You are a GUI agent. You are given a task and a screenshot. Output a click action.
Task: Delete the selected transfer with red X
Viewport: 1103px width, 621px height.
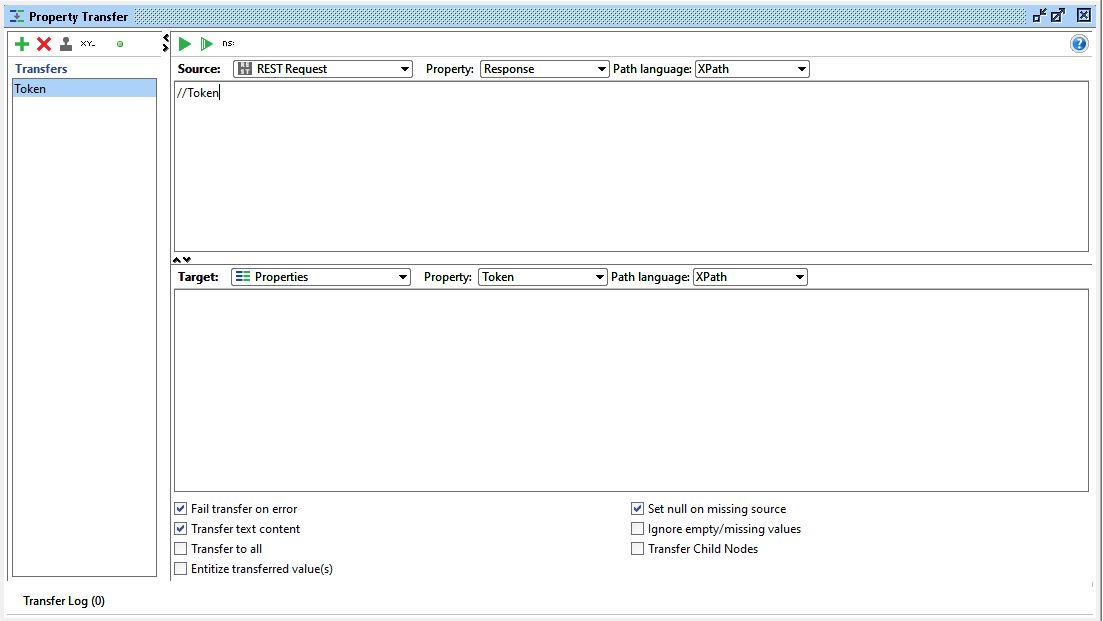[44, 44]
